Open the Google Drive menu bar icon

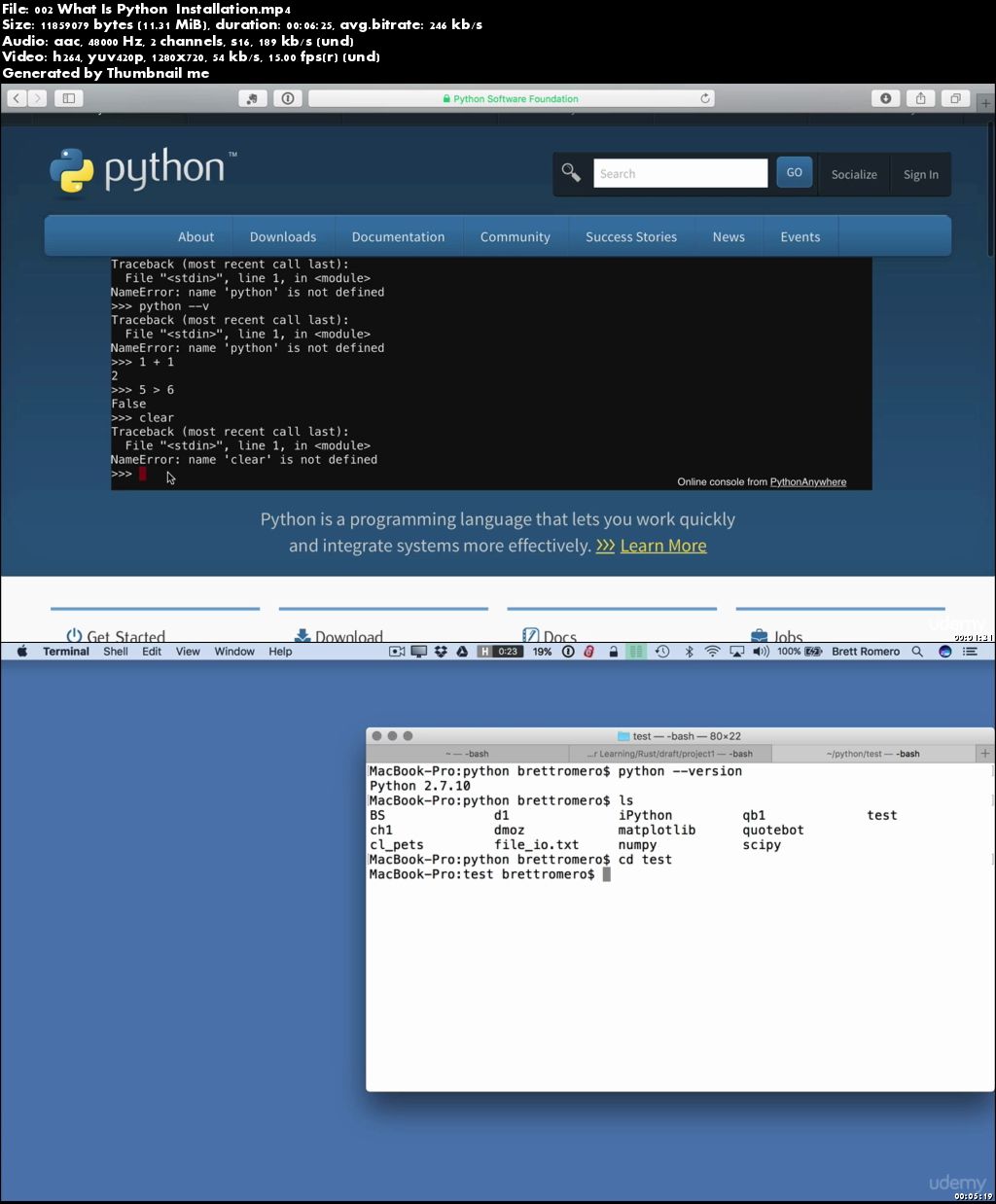[462, 652]
